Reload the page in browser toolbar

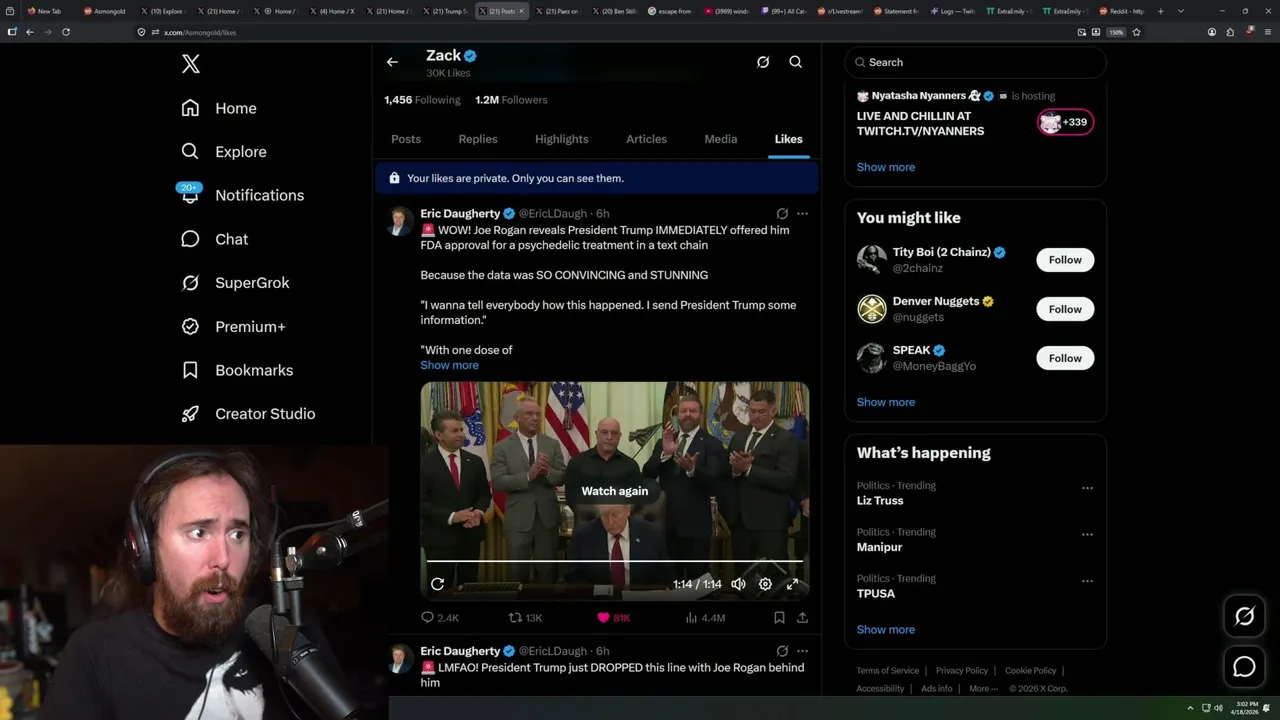[66, 32]
